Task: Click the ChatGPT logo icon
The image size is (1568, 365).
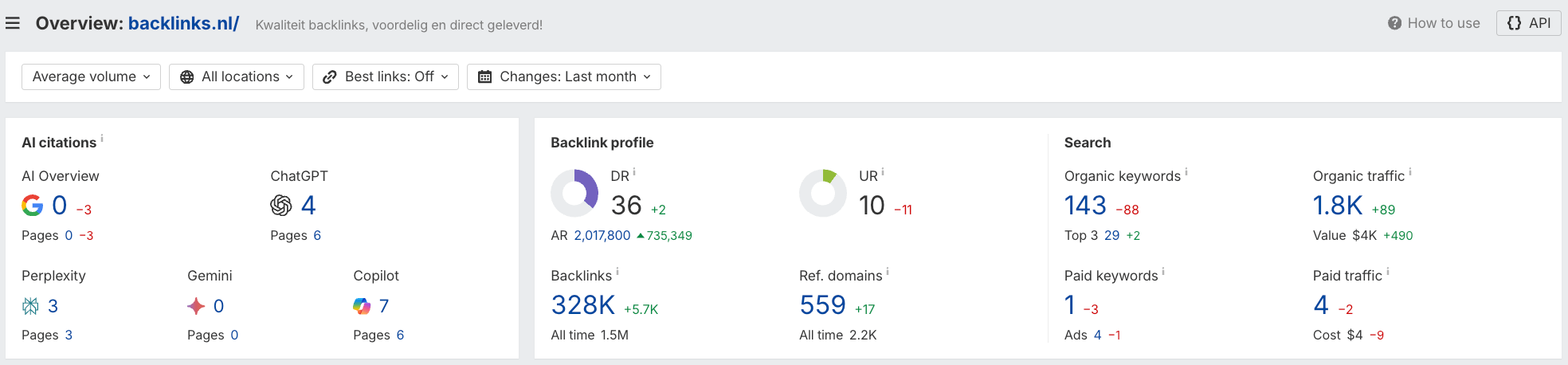Action: [x=281, y=206]
